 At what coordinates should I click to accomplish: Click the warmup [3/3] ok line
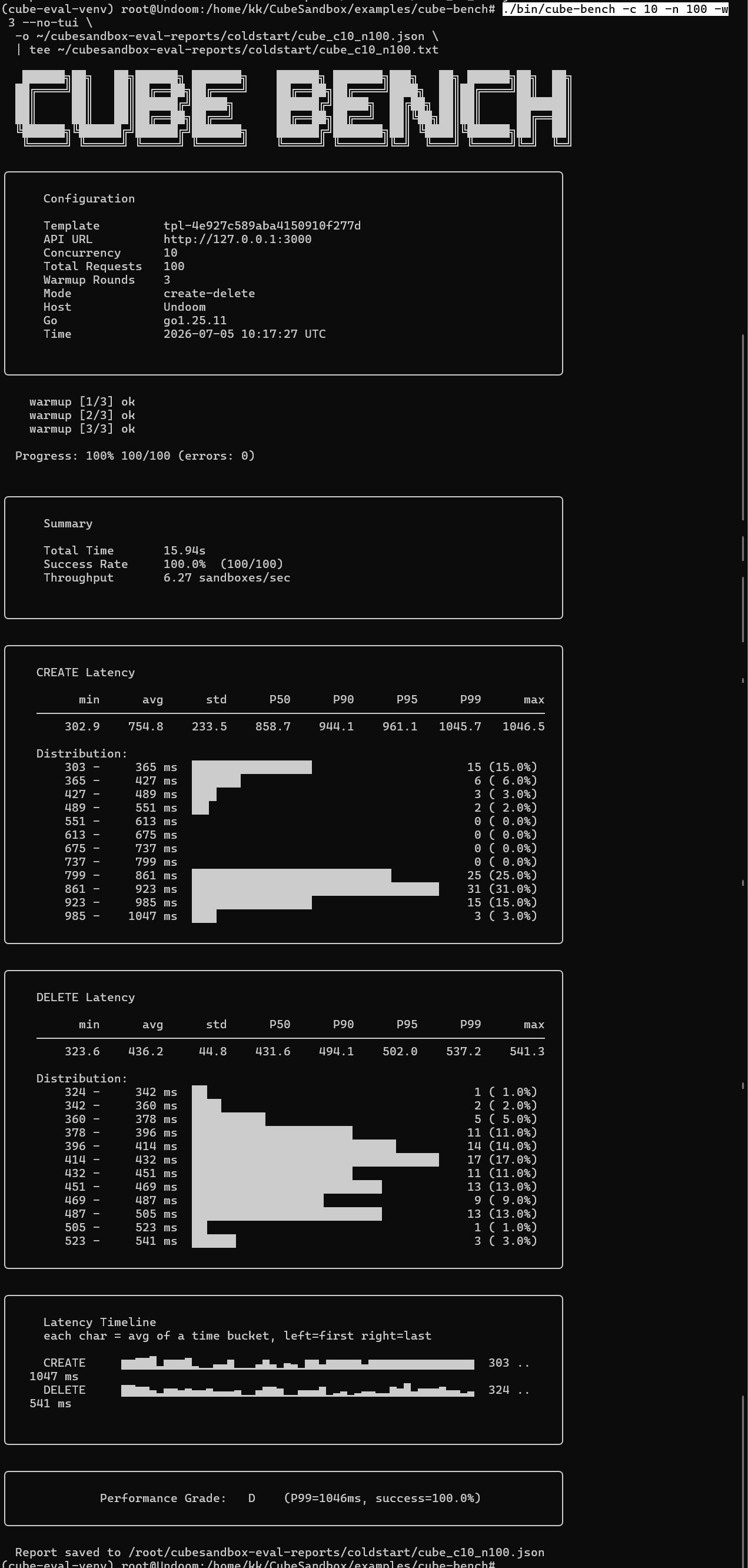[x=82, y=428]
